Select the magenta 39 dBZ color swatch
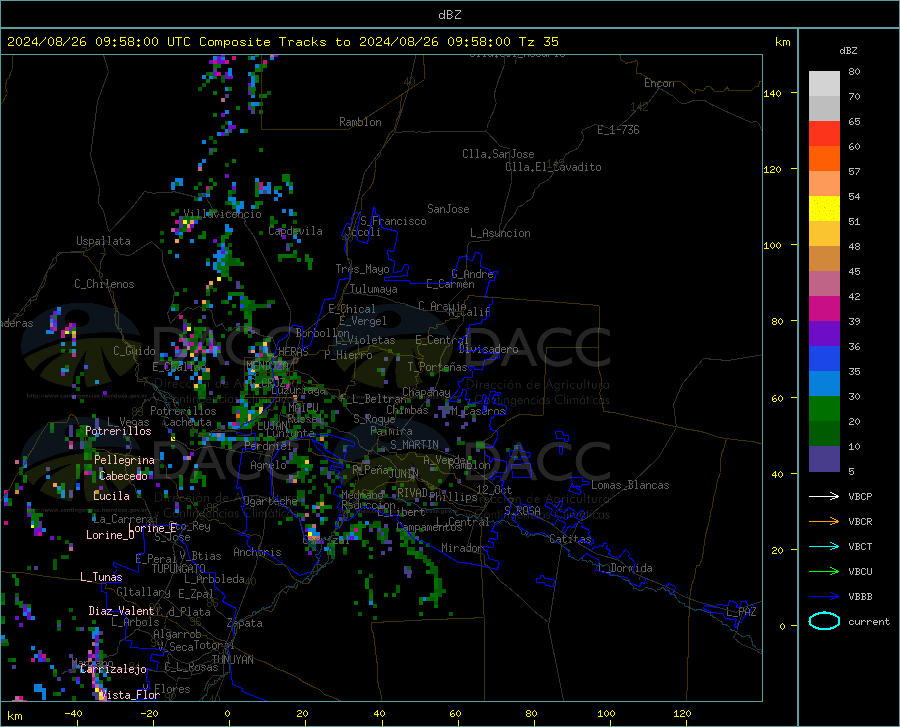The width and height of the screenshot is (900, 727). tap(824, 309)
